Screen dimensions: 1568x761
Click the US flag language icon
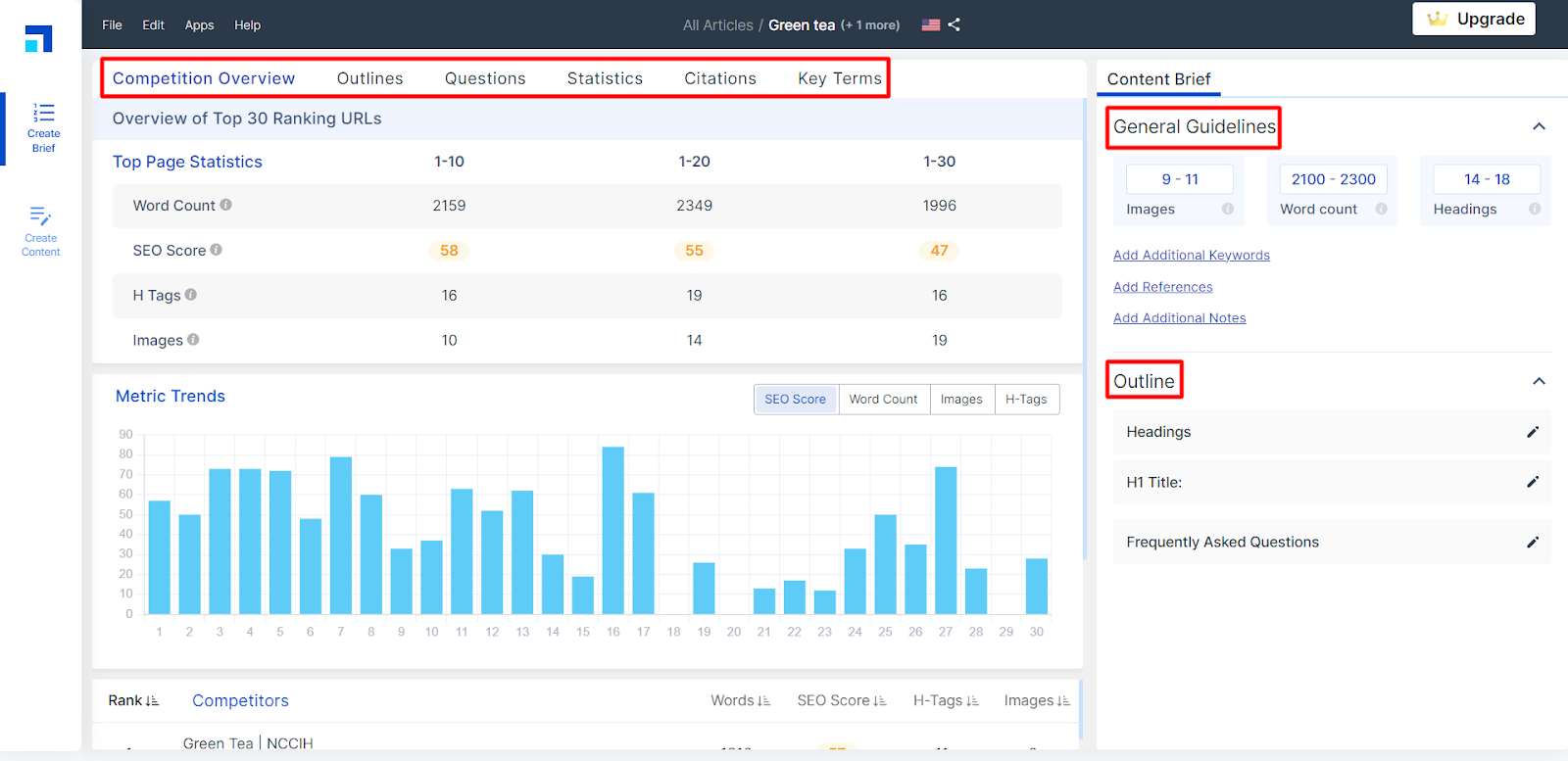[x=930, y=24]
